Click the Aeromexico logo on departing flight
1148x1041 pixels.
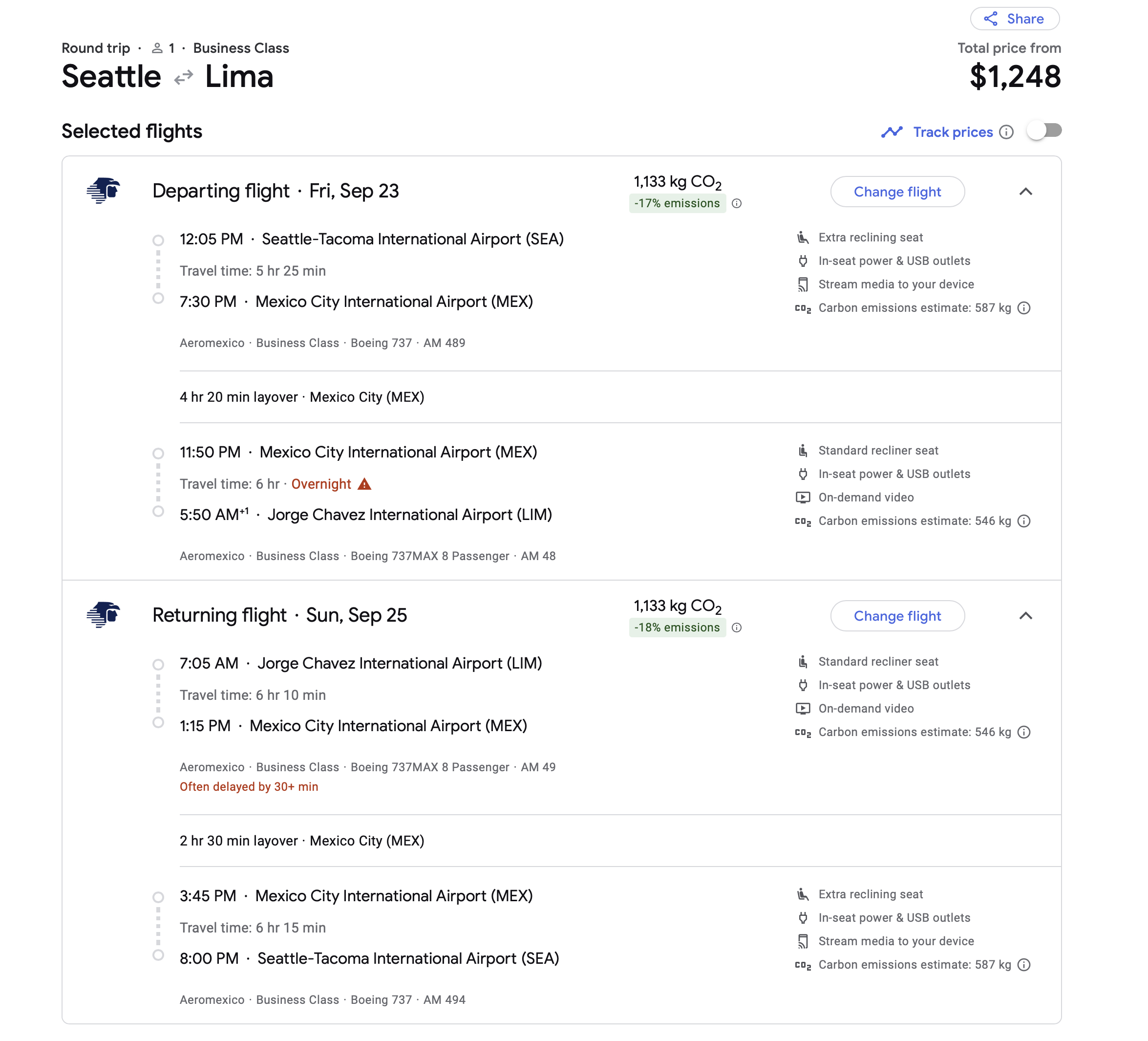click(104, 190)
